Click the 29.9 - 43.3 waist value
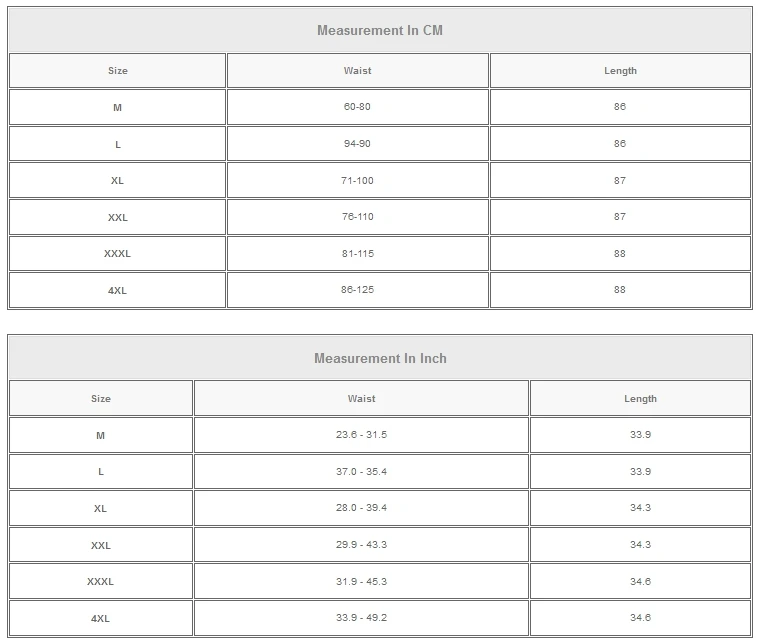Screen dimensions: 758x643 click(361, 545)
